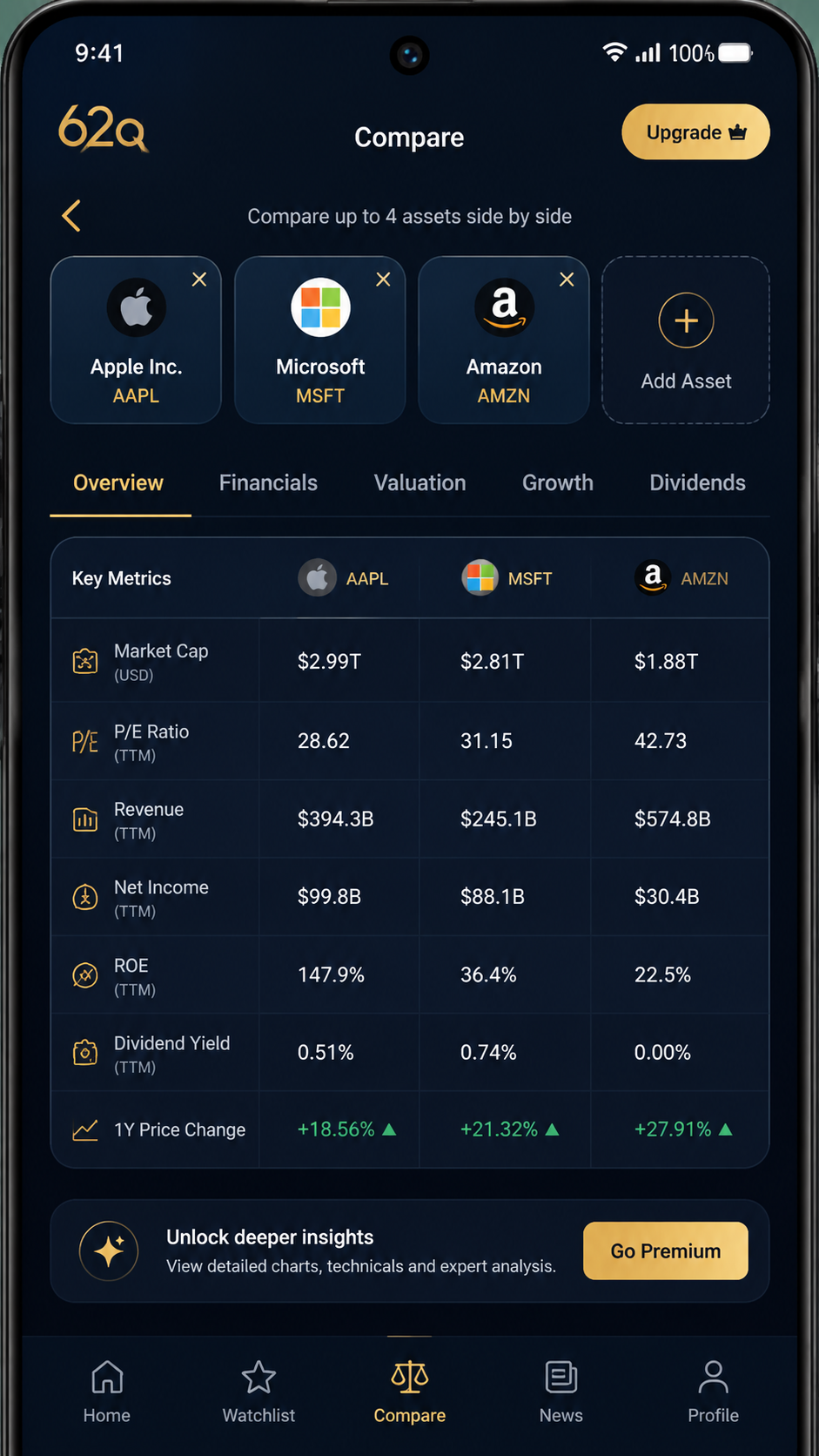The height and width of the screenshot is (1456, 819).
Task: Select AMZN dividend yield 0.00%
Action: pos(662,1053)
